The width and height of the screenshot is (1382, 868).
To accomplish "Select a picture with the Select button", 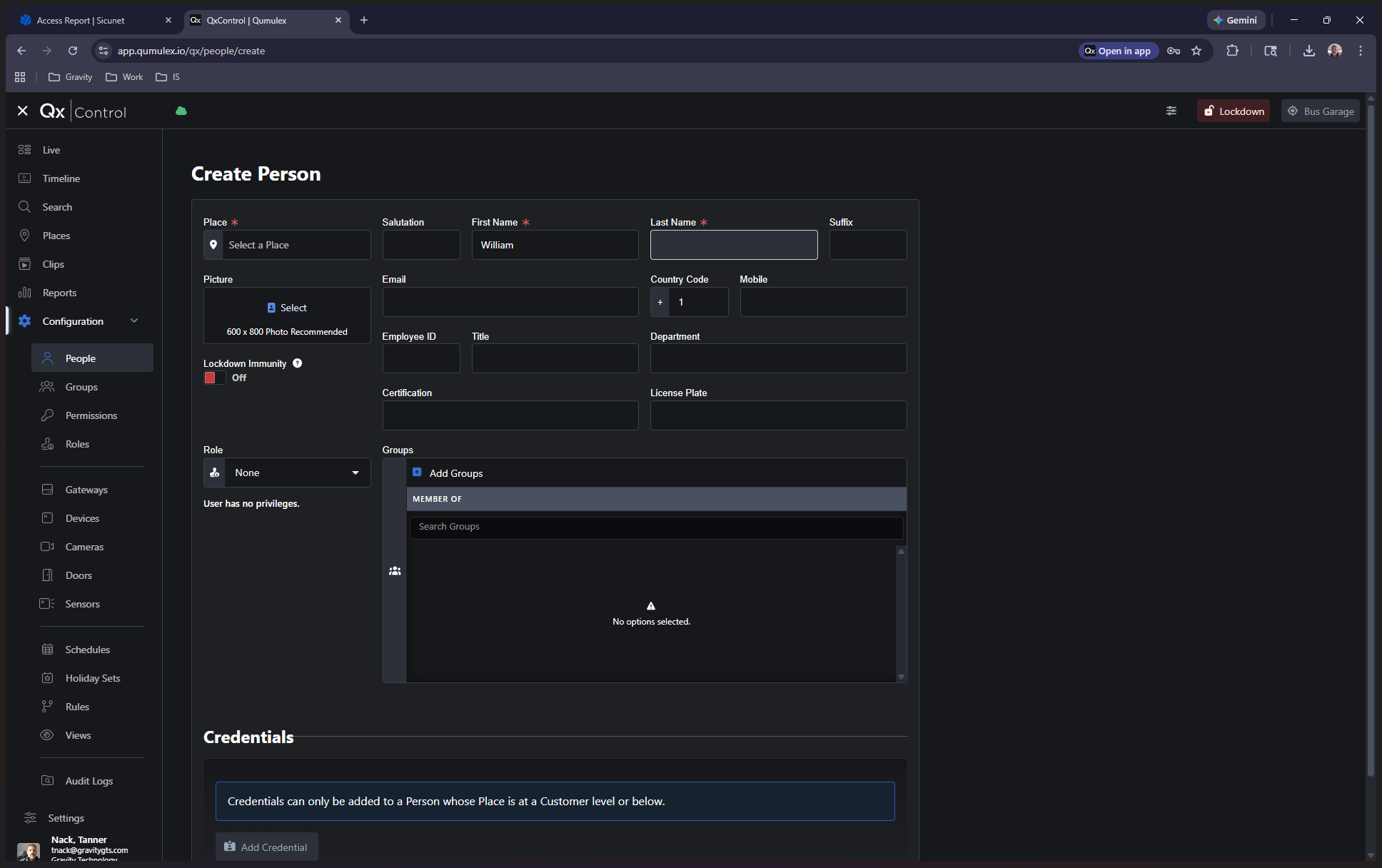I will point(287,308).
